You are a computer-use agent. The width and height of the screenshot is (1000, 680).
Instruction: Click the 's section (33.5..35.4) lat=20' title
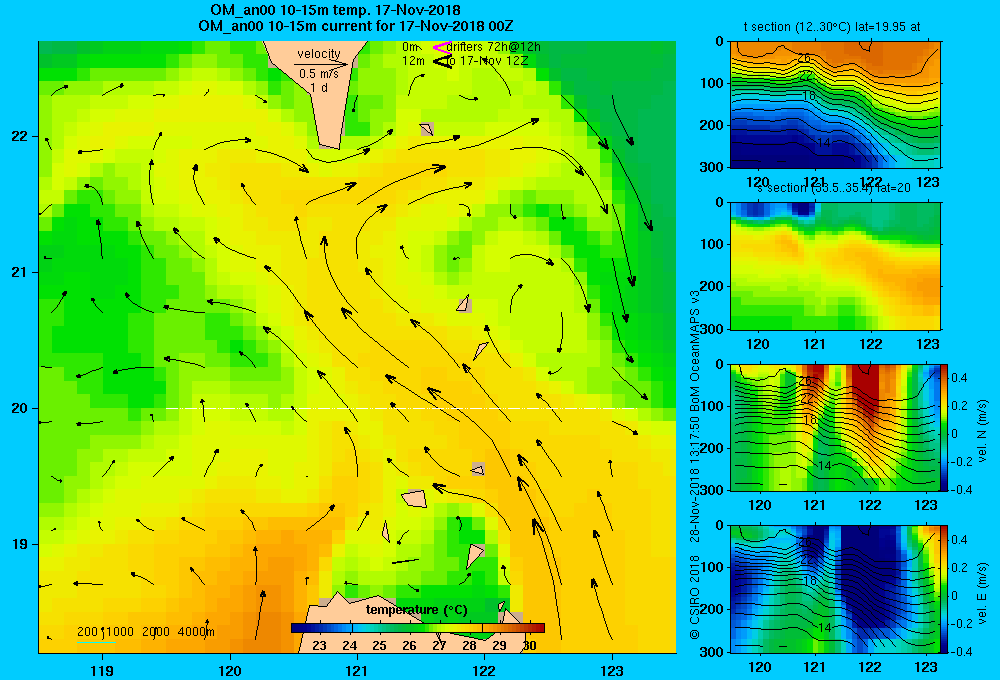click(x=834, y=188)
